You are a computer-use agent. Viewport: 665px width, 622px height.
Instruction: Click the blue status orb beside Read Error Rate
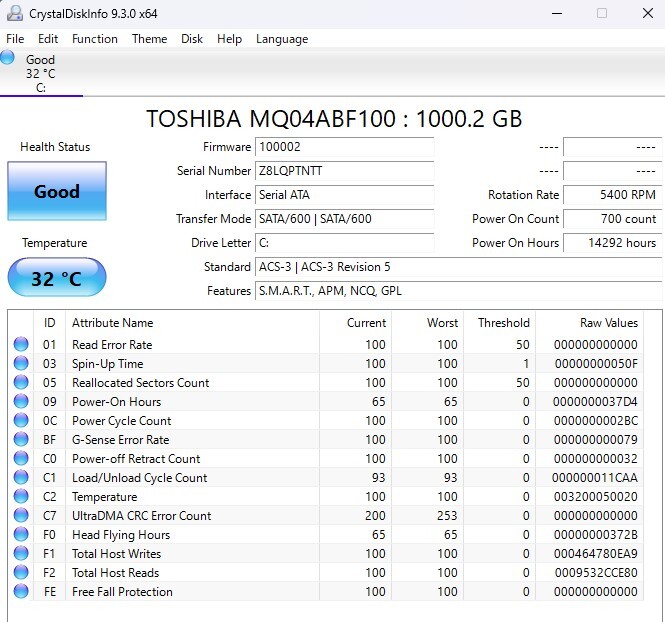(x=21, y=345)
